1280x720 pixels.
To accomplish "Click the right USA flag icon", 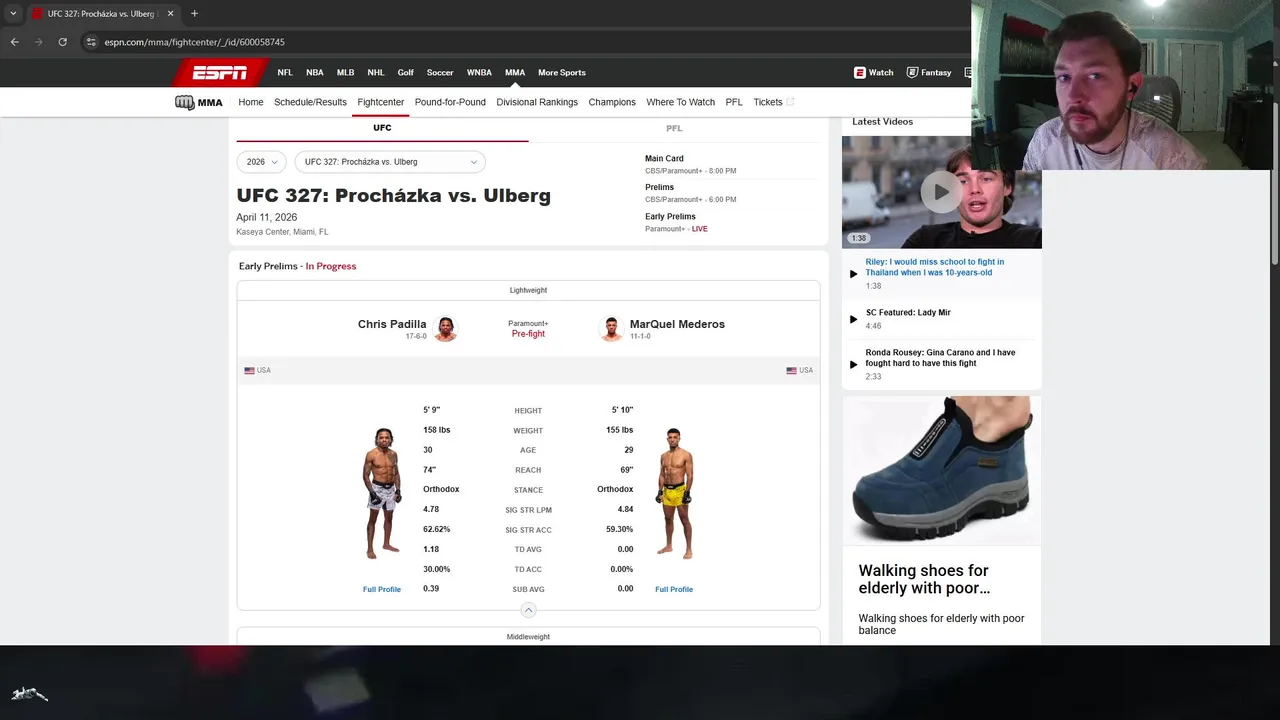I will coord(791,370).
